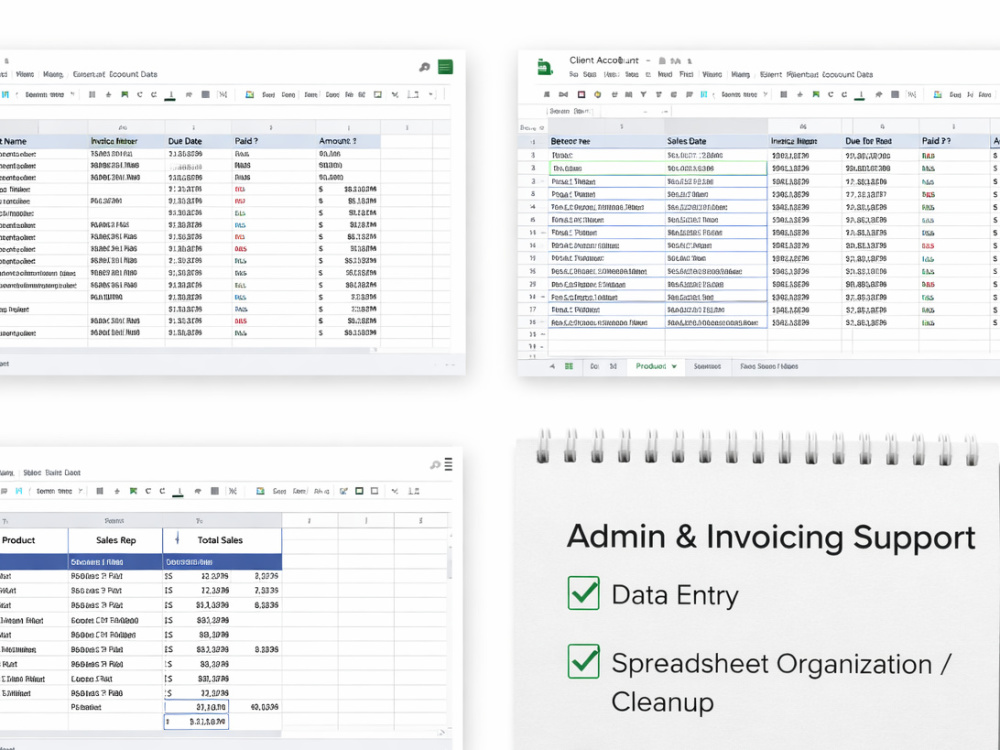Open the Product tab dropdown arrow
The image size is (1000, 750).
click(x=674, y=367)
